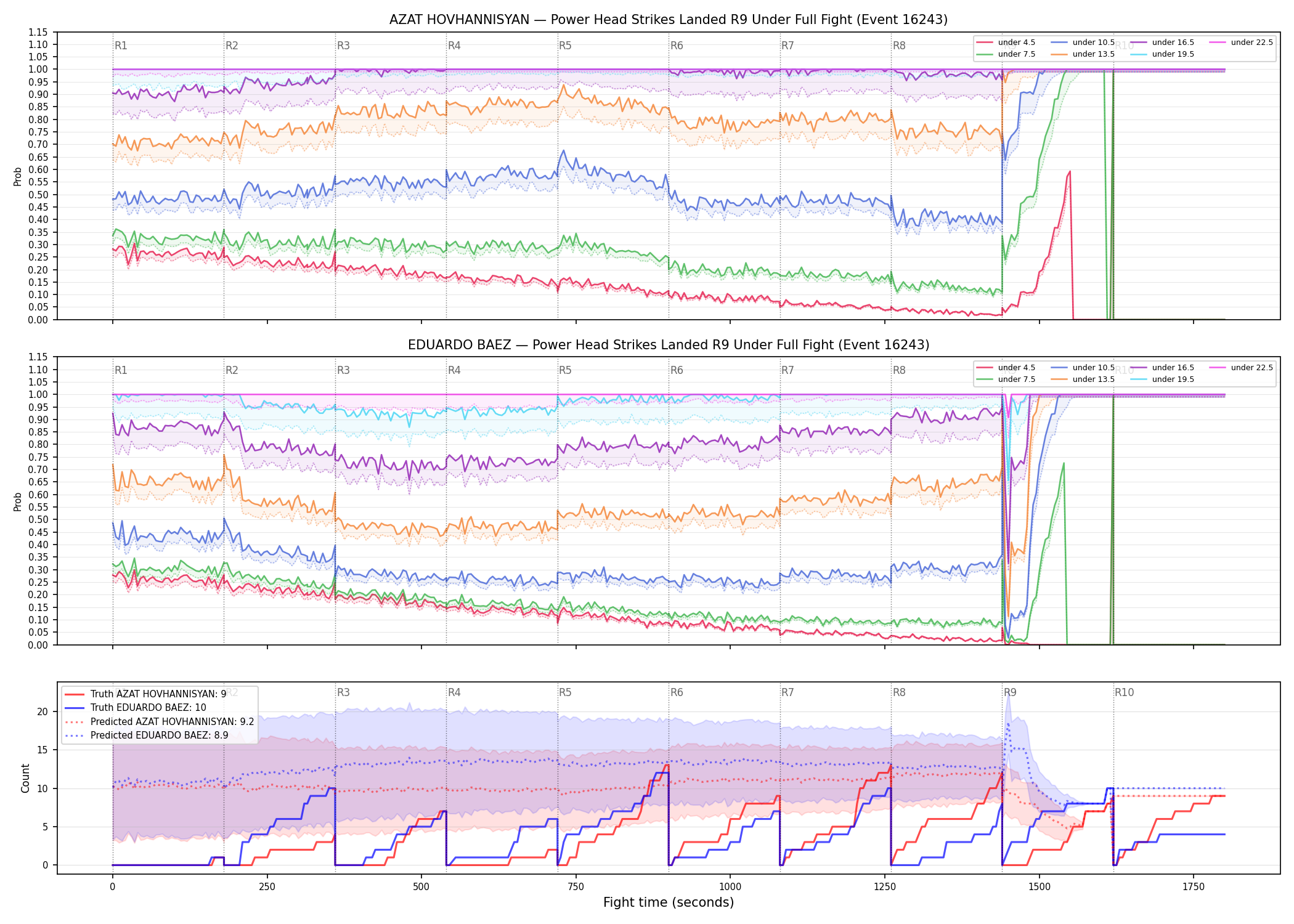1294x924 pixels.
Task: Click the "Fight time (seconds)" axis label
Action: 669,902
